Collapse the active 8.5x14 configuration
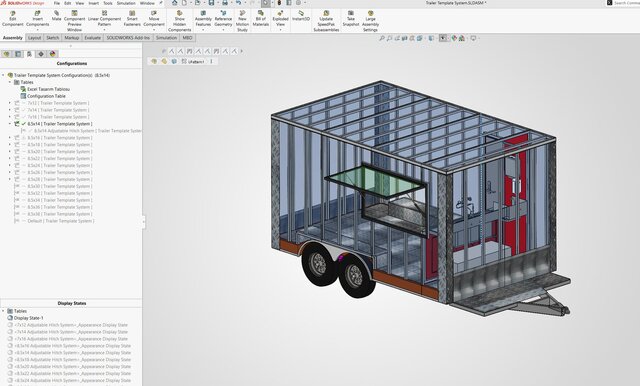 pos(10,124)
